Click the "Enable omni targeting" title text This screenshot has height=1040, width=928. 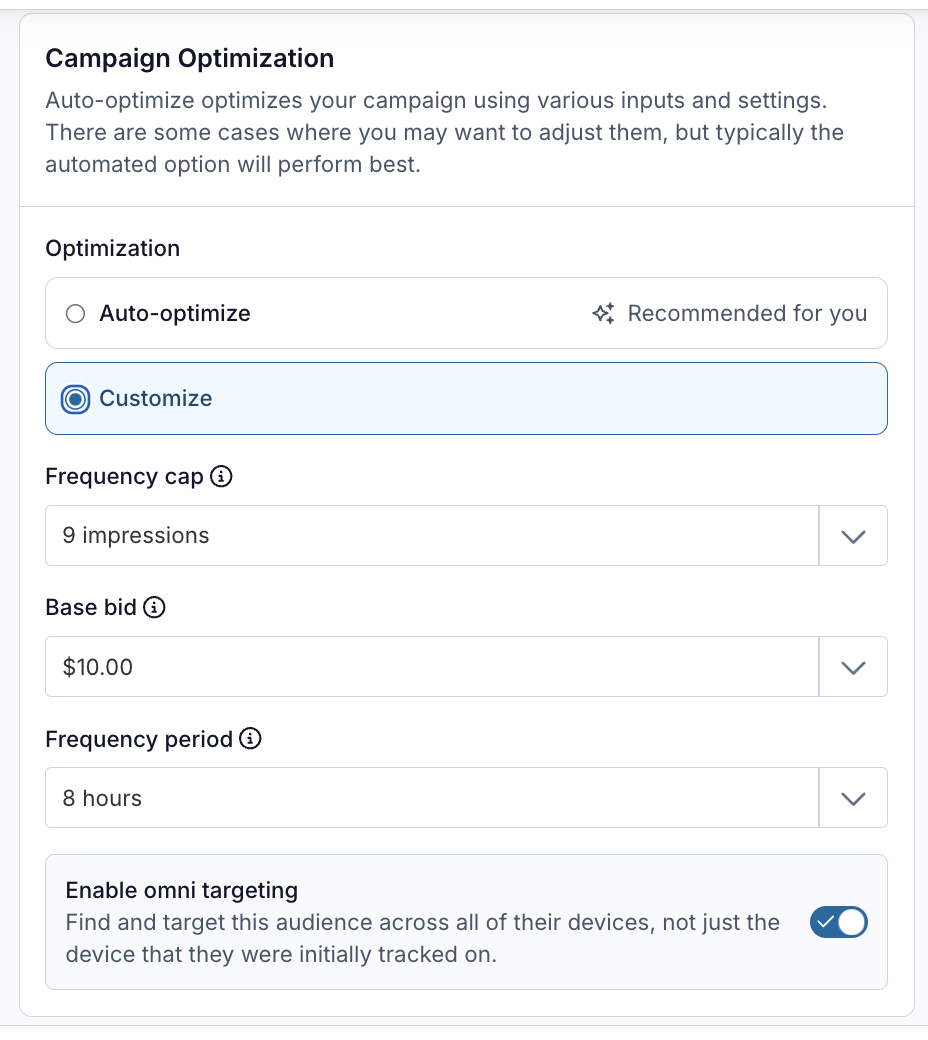tap(182, 890)
